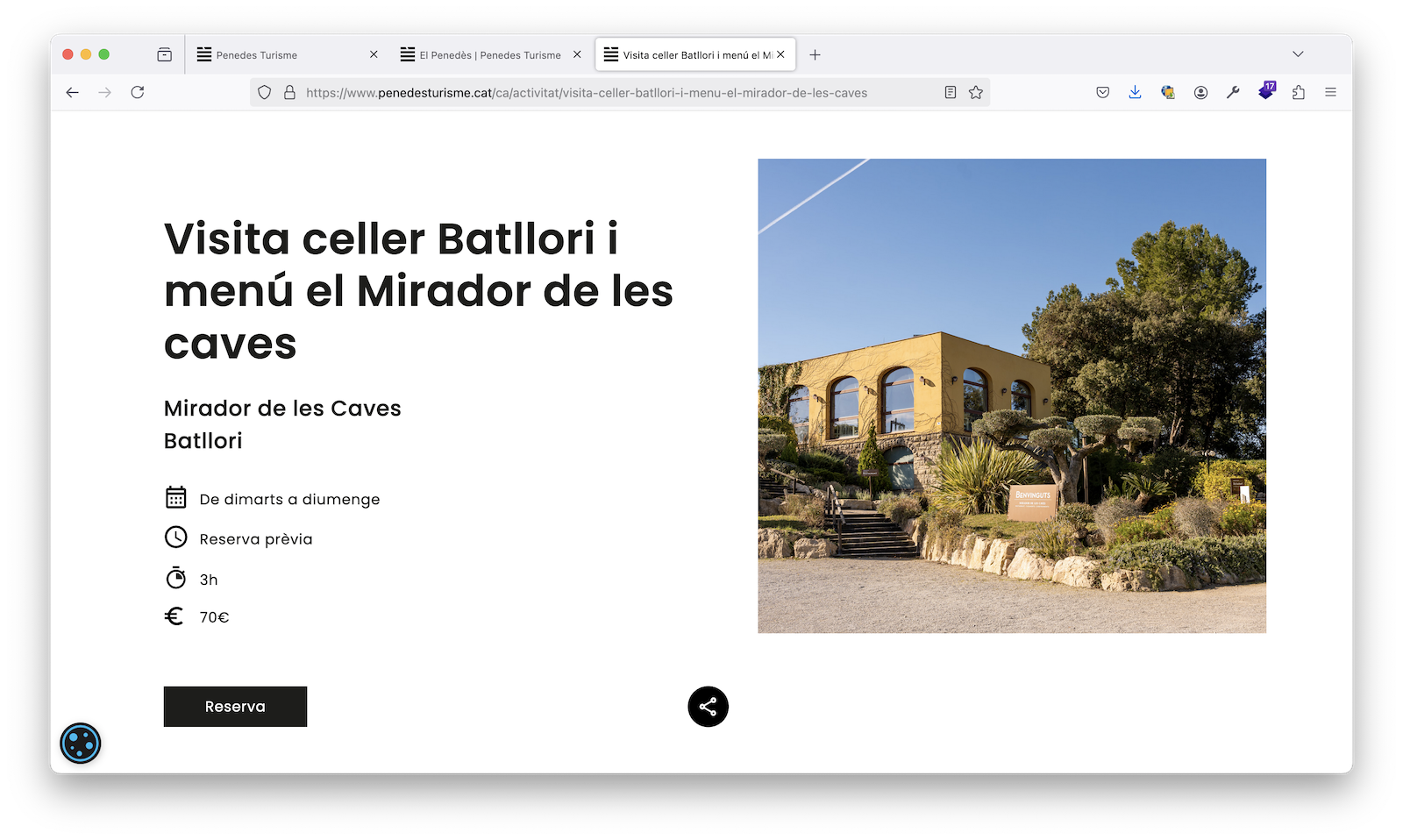The image size is (1403, 840).
Task: Switch to El Penedès tab
Action: point(488,54)
